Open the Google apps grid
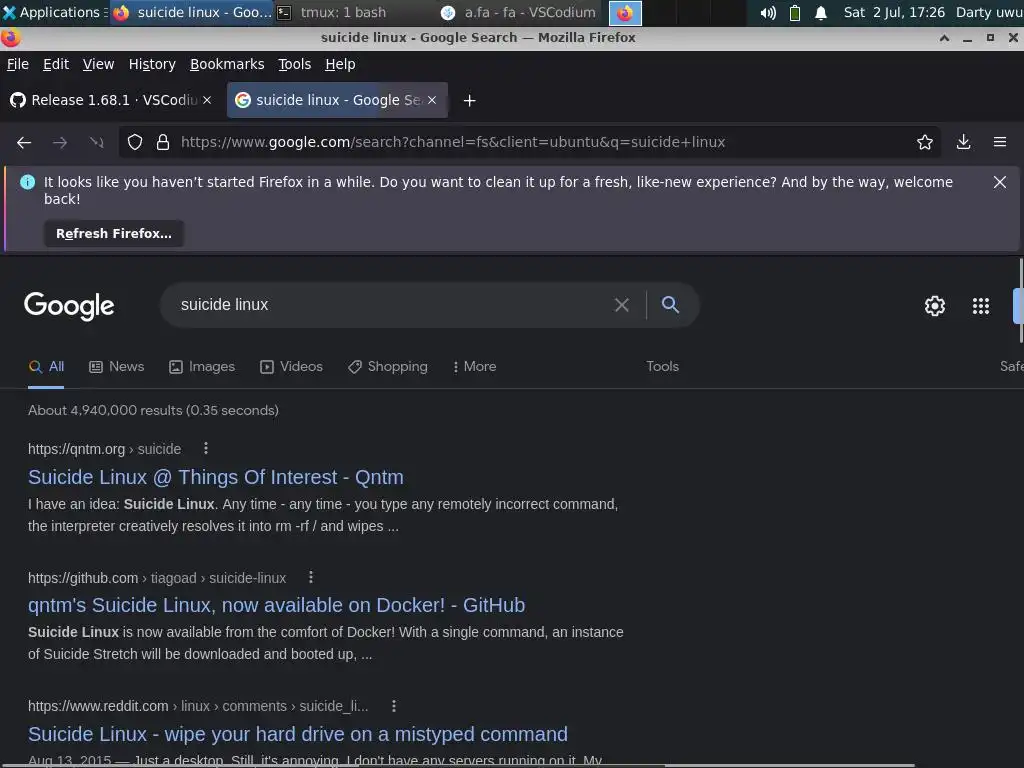The image size is (1024, 768). tap(981, 306)
